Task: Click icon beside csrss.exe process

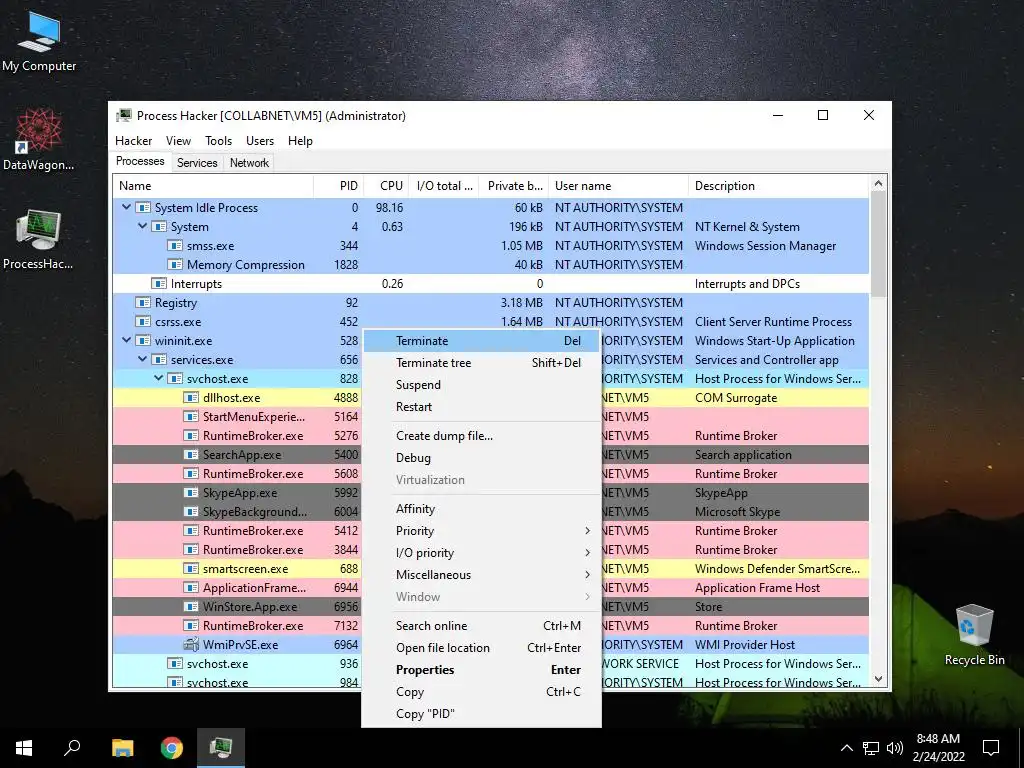Action: coord(143,321)
